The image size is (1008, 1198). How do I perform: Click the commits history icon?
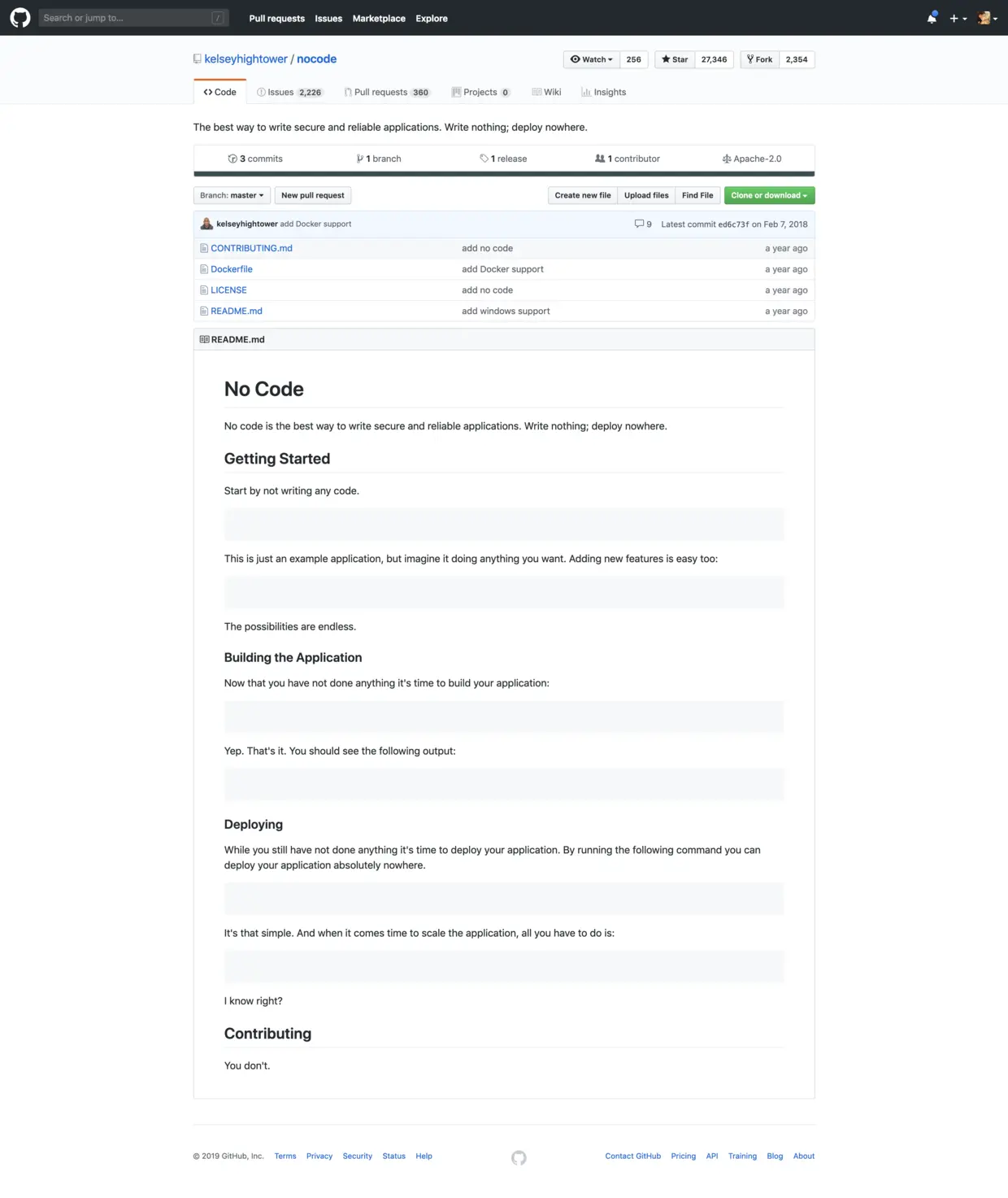[232, 159]
